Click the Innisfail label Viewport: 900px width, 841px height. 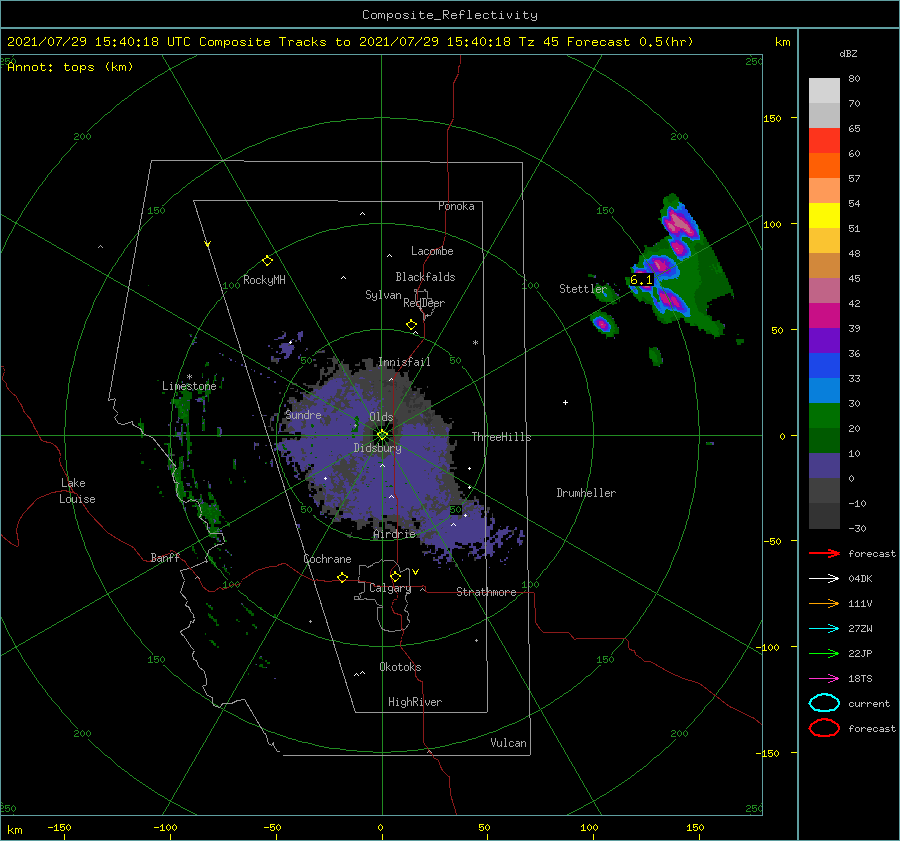point(404,362)
